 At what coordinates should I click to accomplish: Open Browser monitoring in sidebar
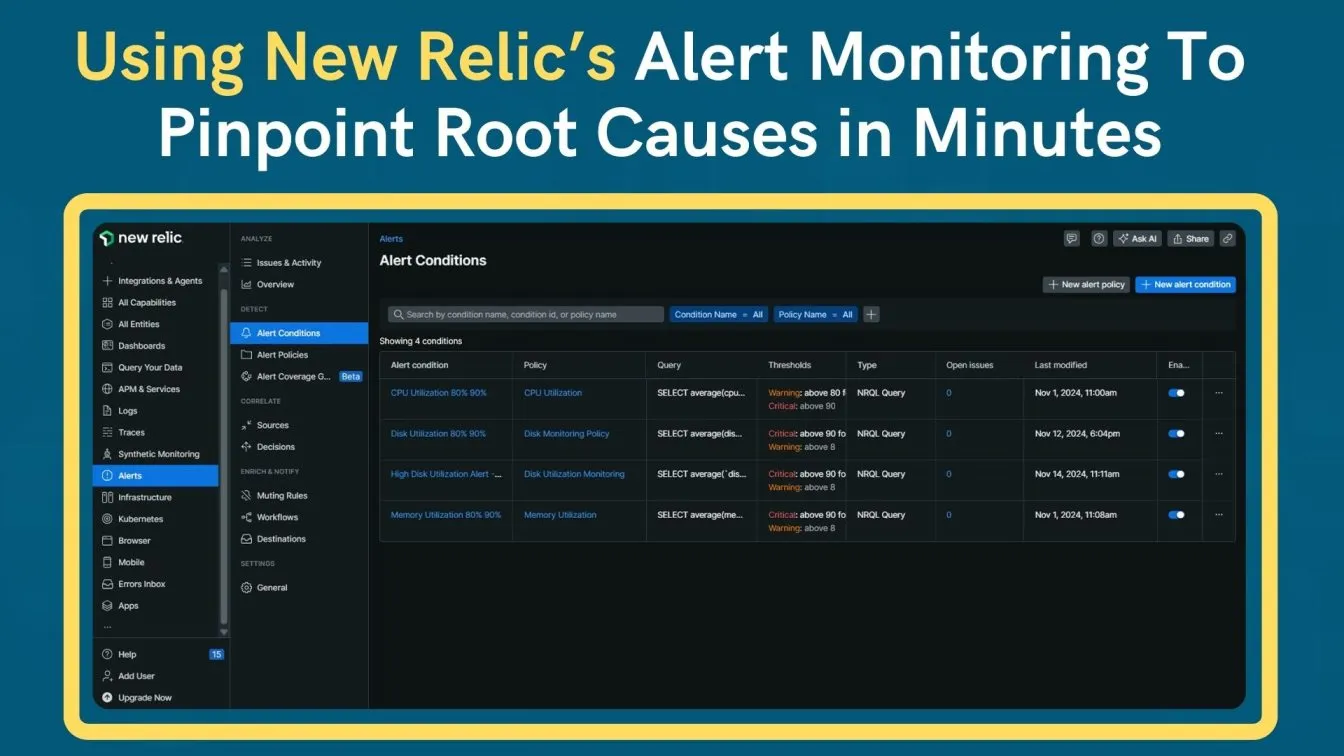click(127, 541)
